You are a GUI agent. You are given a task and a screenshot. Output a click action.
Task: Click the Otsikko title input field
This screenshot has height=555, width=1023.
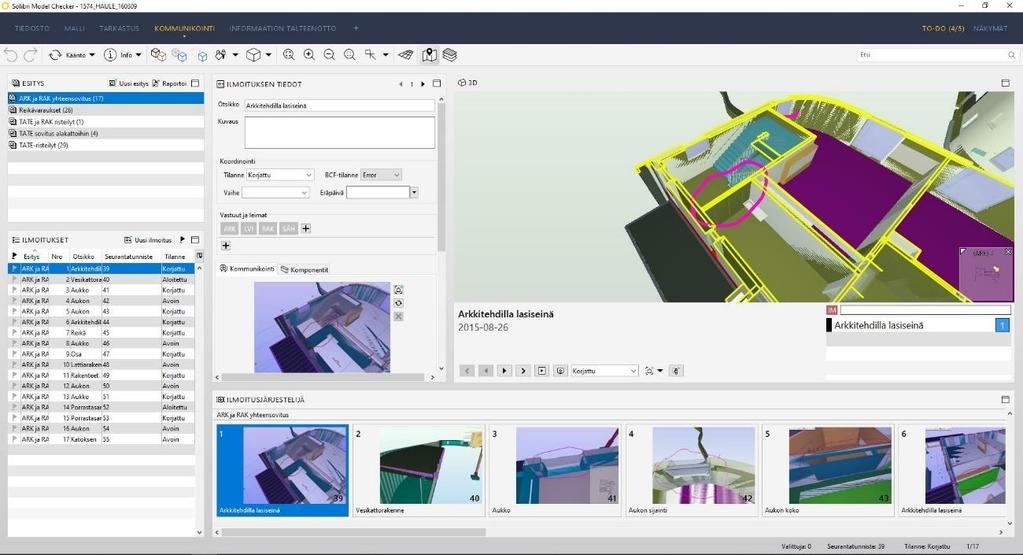(x=339, y=105)
